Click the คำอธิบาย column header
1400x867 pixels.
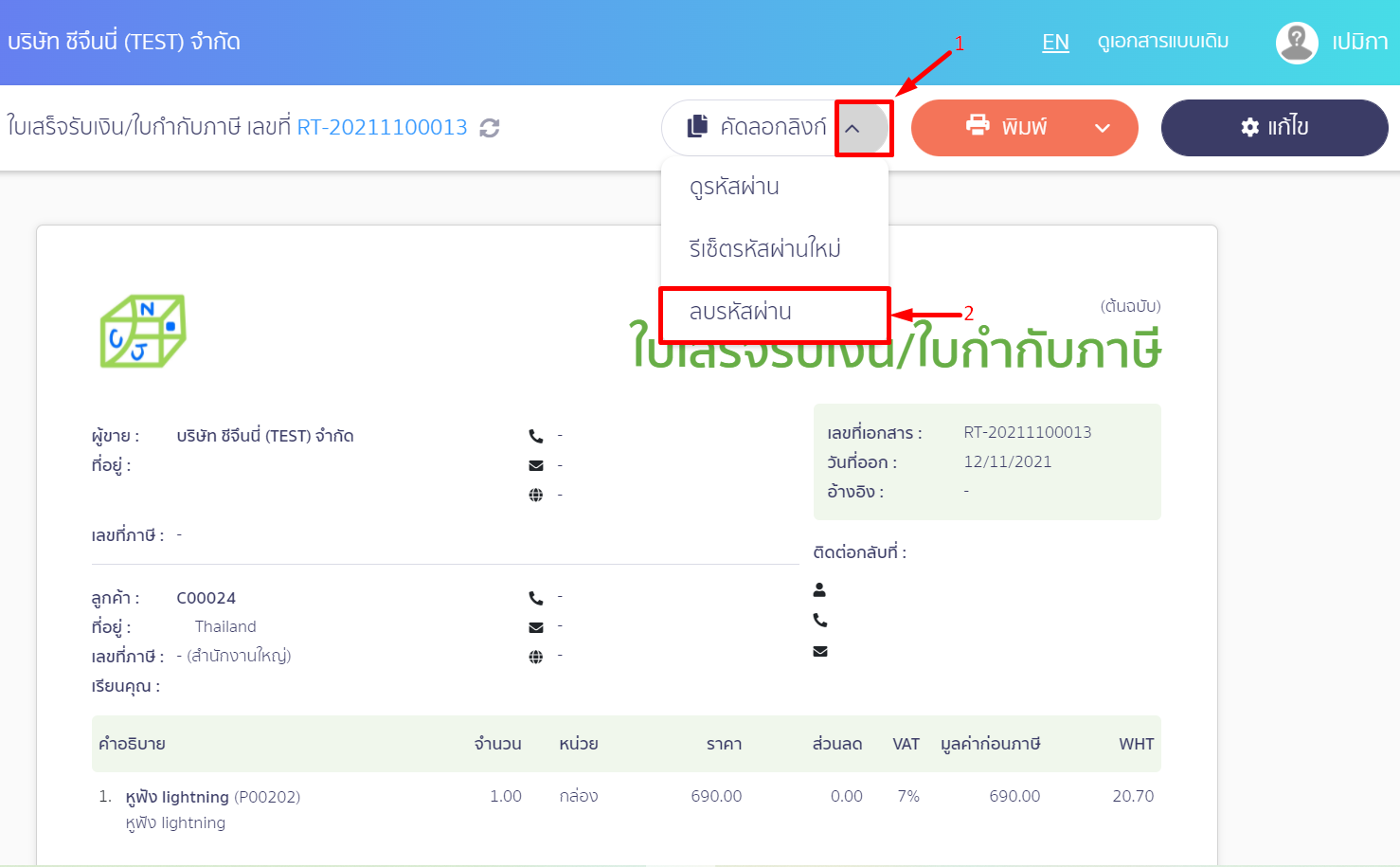[133, 744]
